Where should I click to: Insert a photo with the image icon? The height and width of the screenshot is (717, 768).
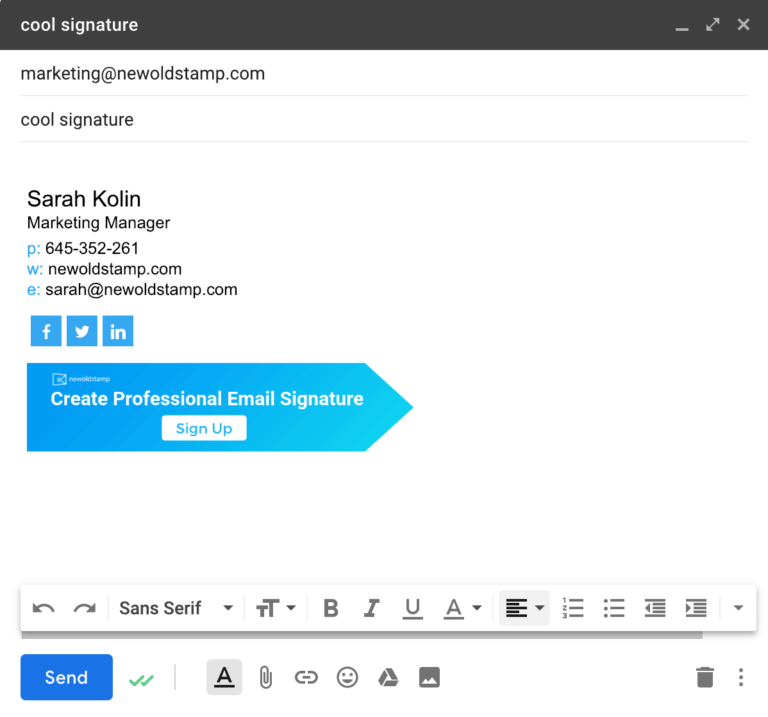[x=429, y=677]
